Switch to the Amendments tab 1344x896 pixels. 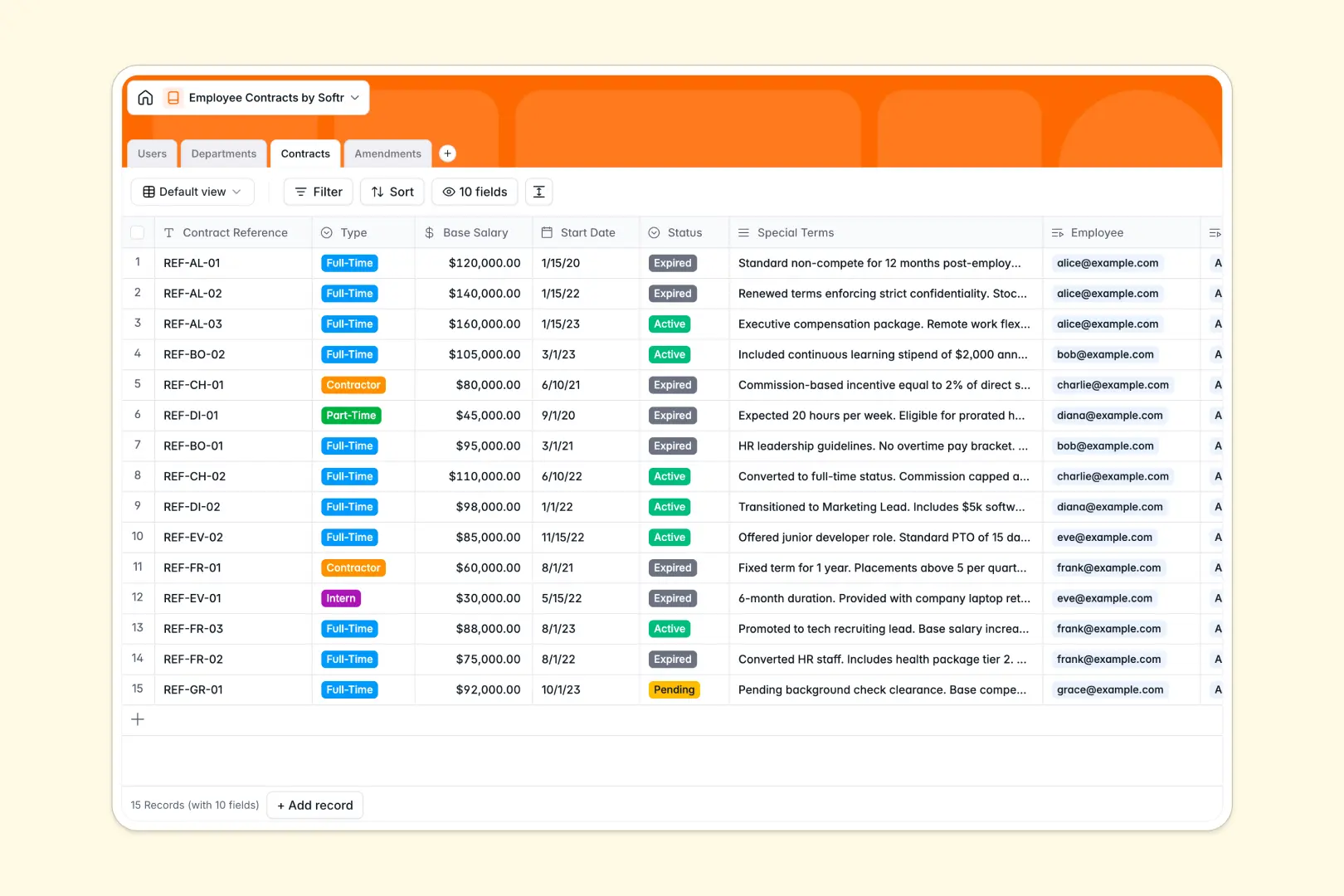click(387, 153)
